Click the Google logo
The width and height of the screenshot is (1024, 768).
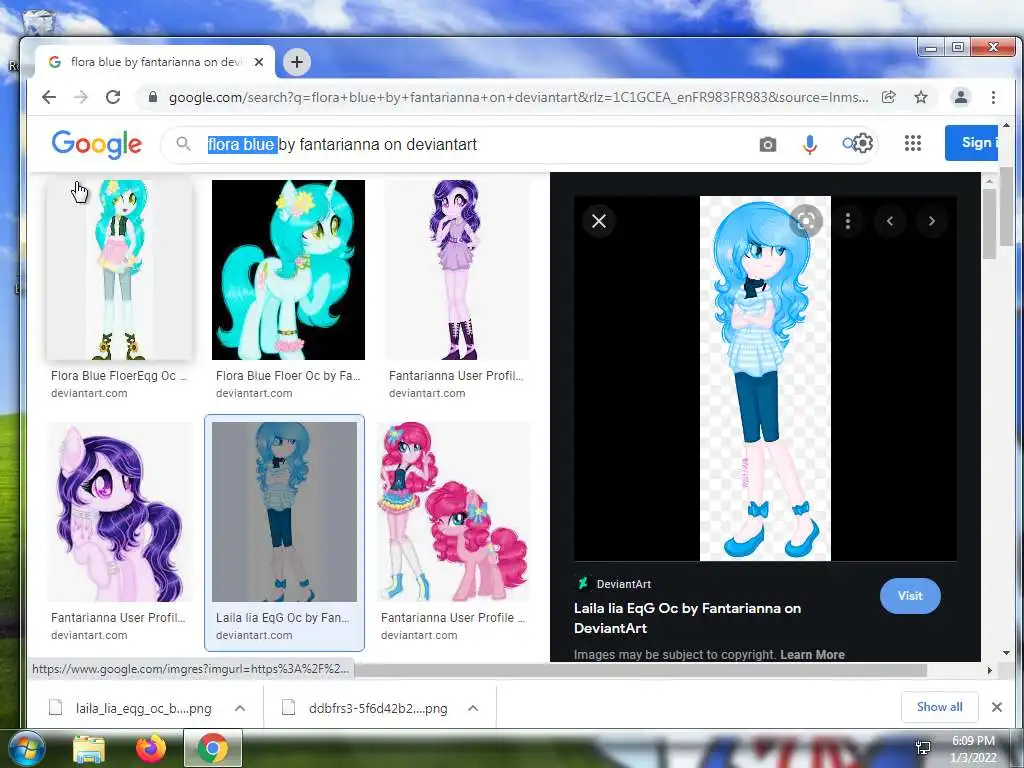click(x=97, y=144)
